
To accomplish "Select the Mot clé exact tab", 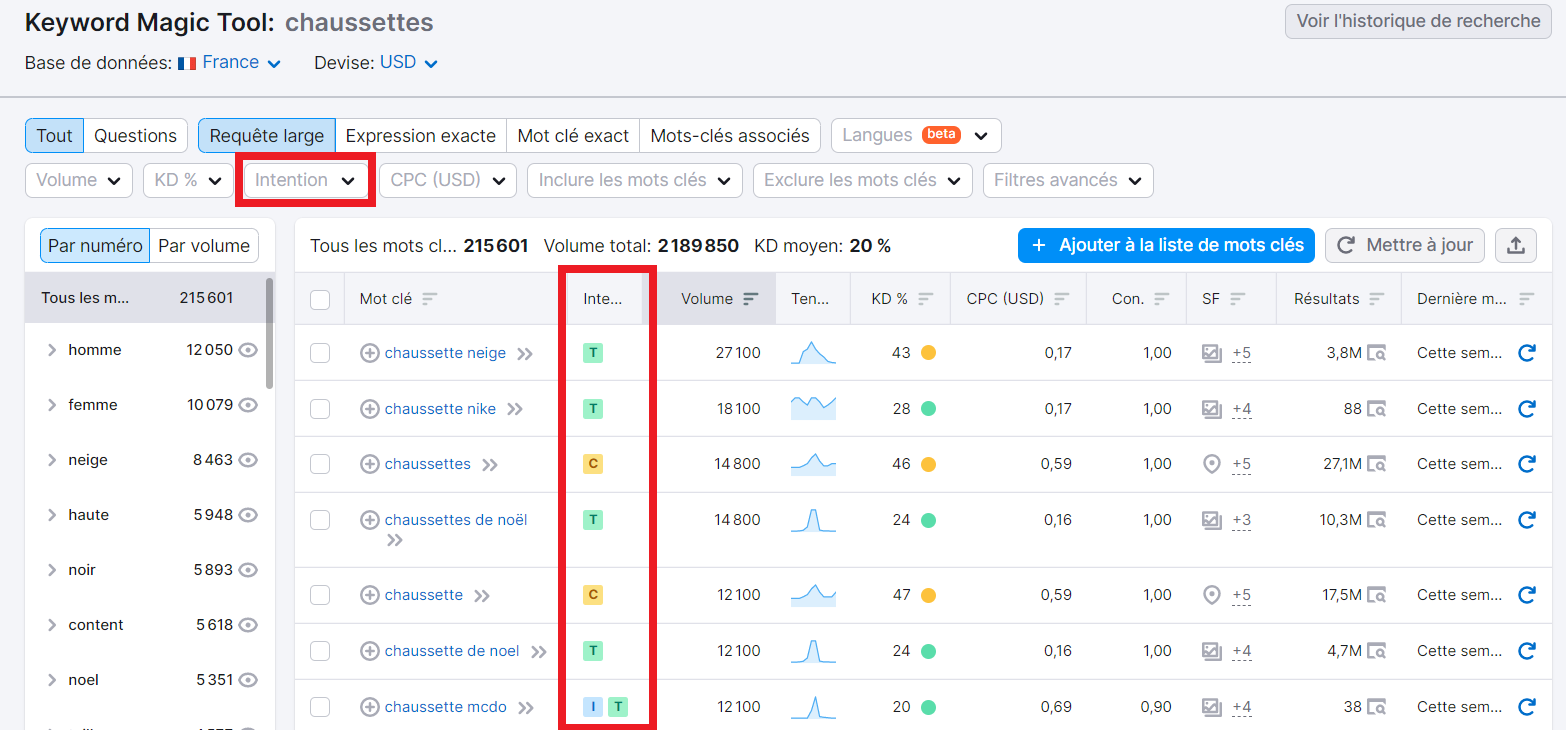I will coord(572,134).
